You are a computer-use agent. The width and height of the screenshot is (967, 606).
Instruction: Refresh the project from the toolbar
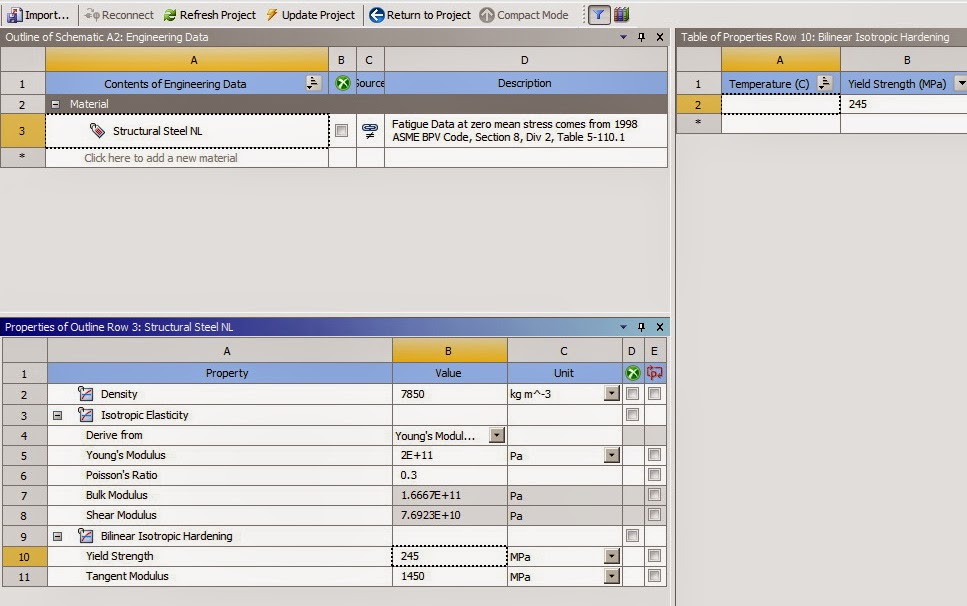pyautogui.click(x=210, y=15)
